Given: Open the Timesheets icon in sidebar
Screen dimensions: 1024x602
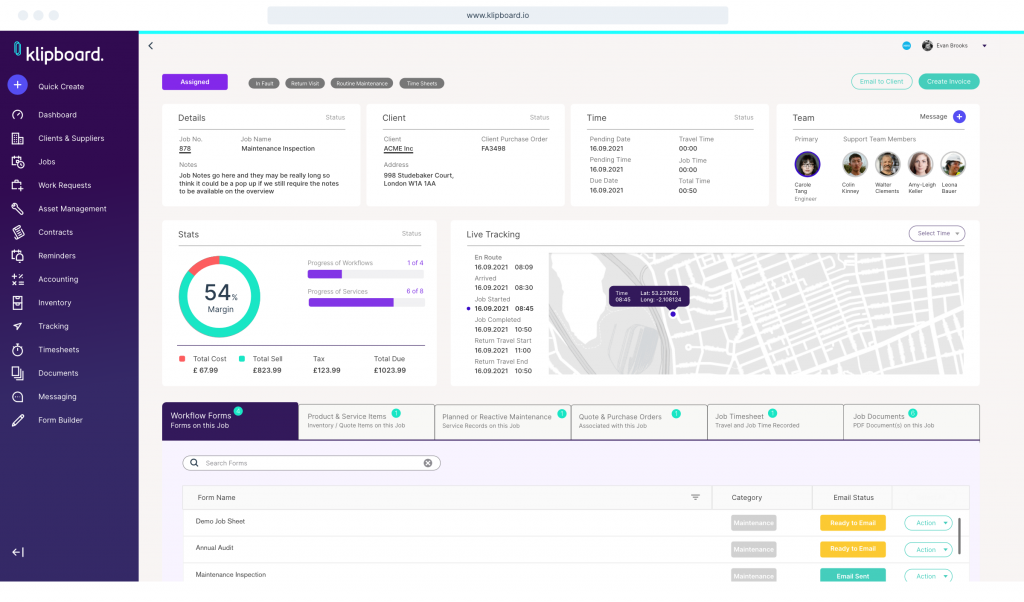Looking at the screenshot, I should click(17, 349).
